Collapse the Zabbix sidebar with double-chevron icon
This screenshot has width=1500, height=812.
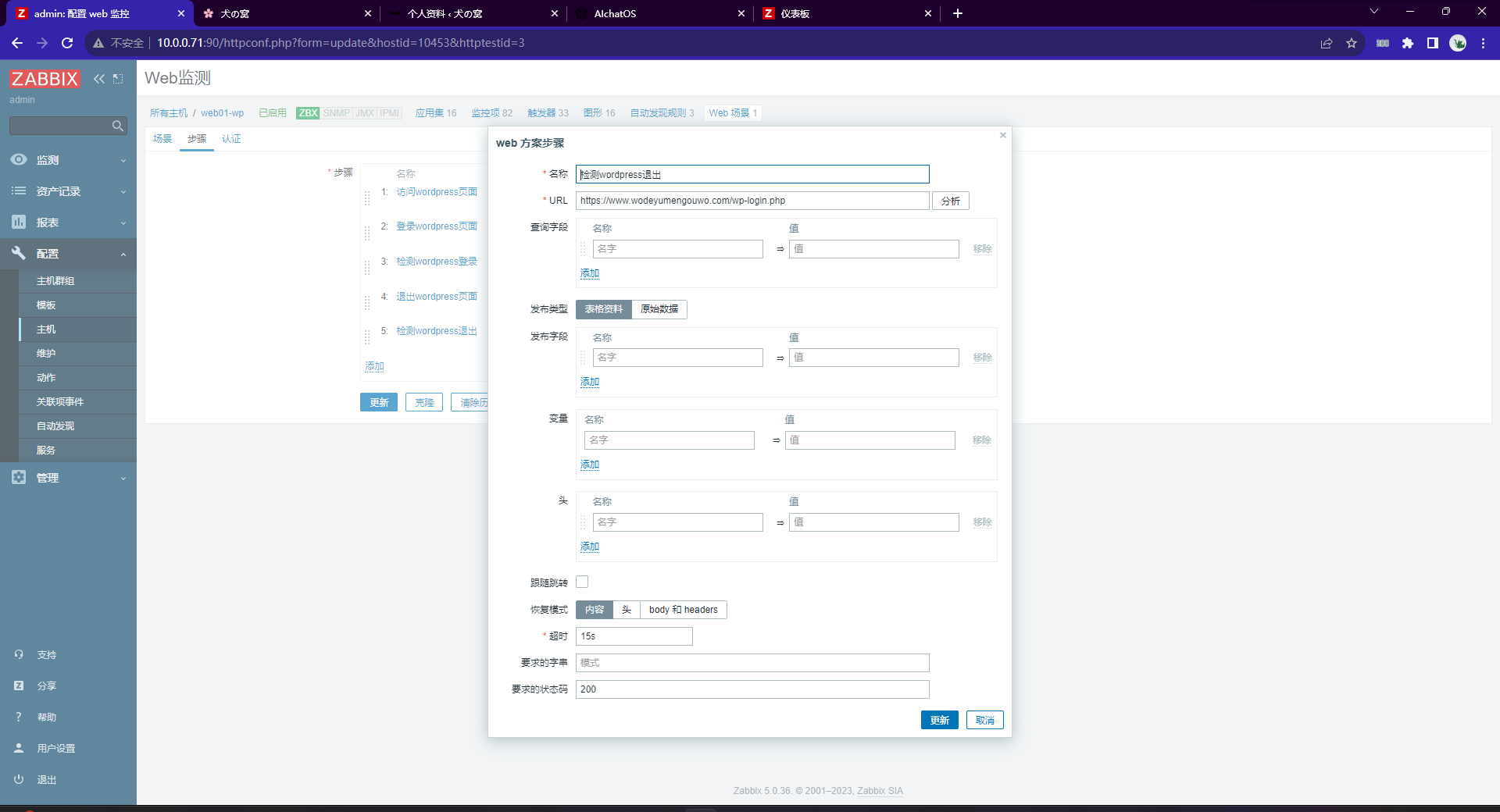coord(99,79)
